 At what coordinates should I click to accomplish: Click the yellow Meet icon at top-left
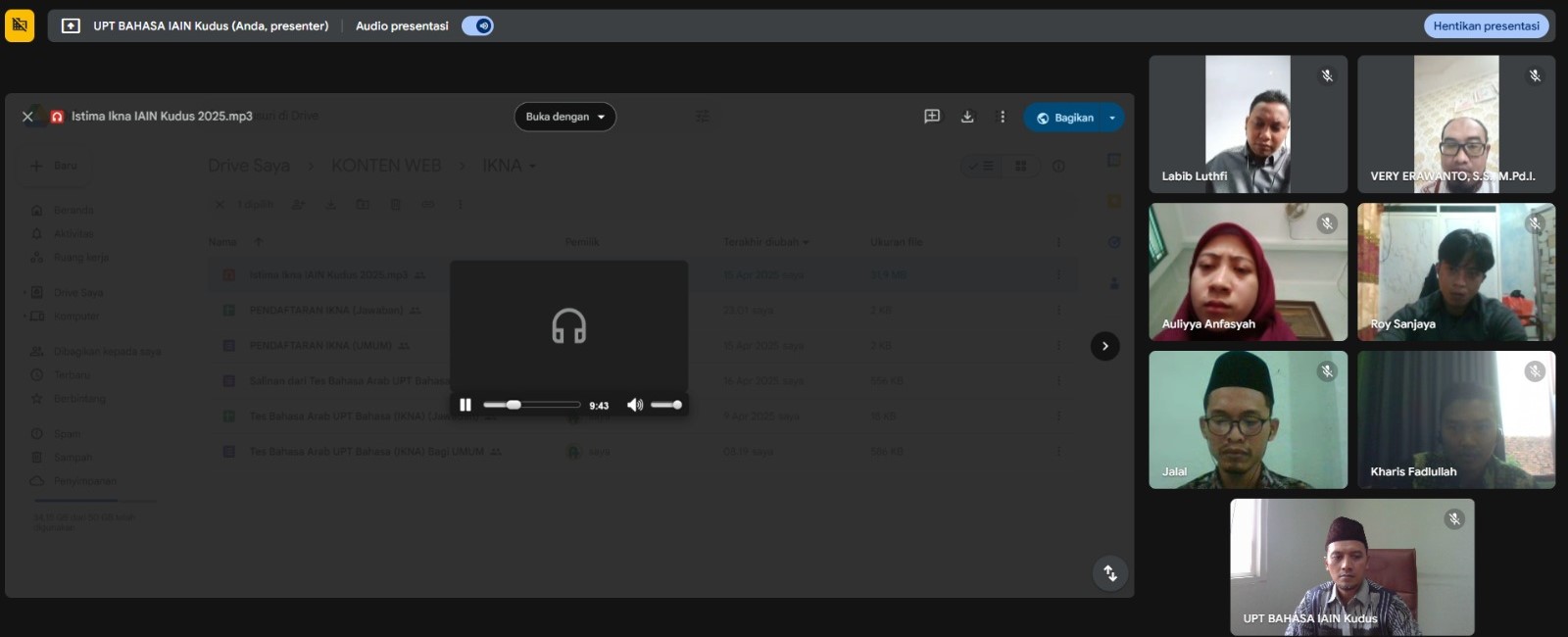click(x=20, y=25)
